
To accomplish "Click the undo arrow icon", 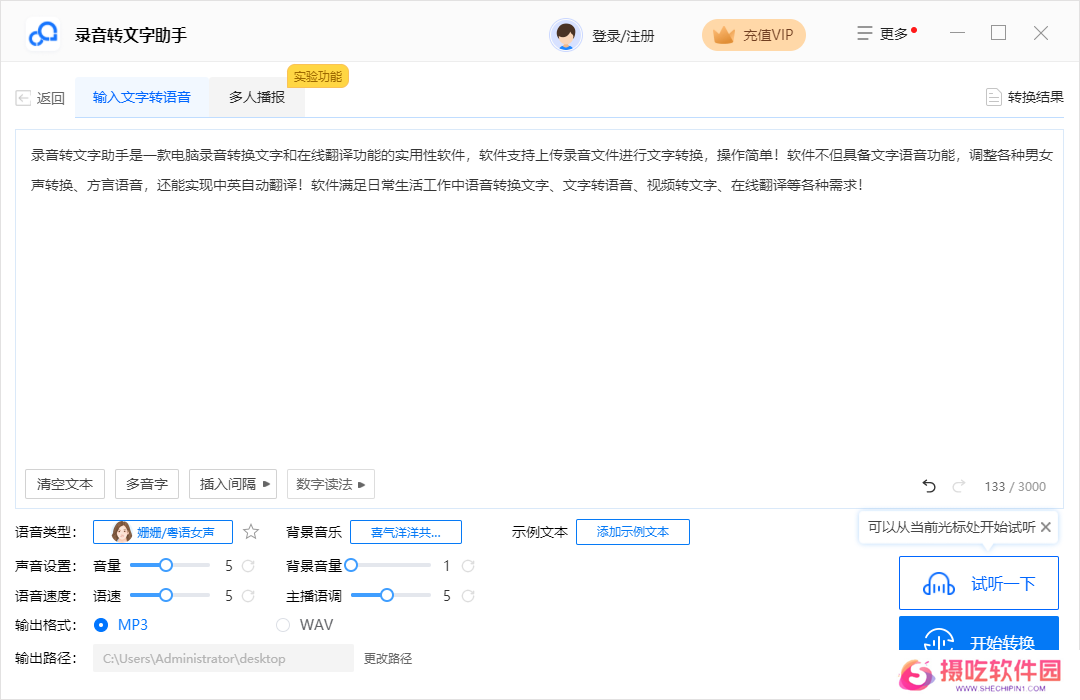I will pos(929,486).
